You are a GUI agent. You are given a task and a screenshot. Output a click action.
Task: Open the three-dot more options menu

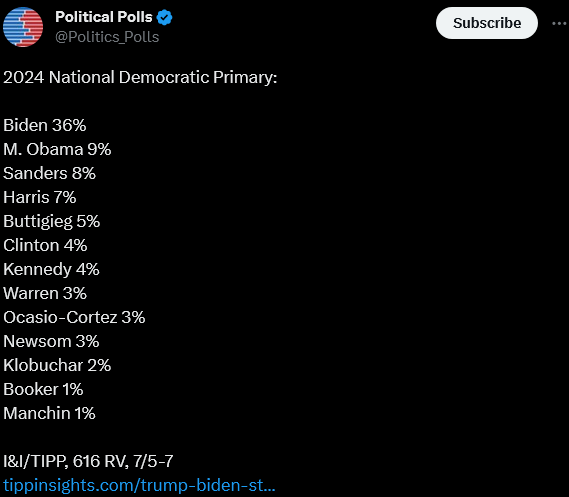(x=560, y=24)
